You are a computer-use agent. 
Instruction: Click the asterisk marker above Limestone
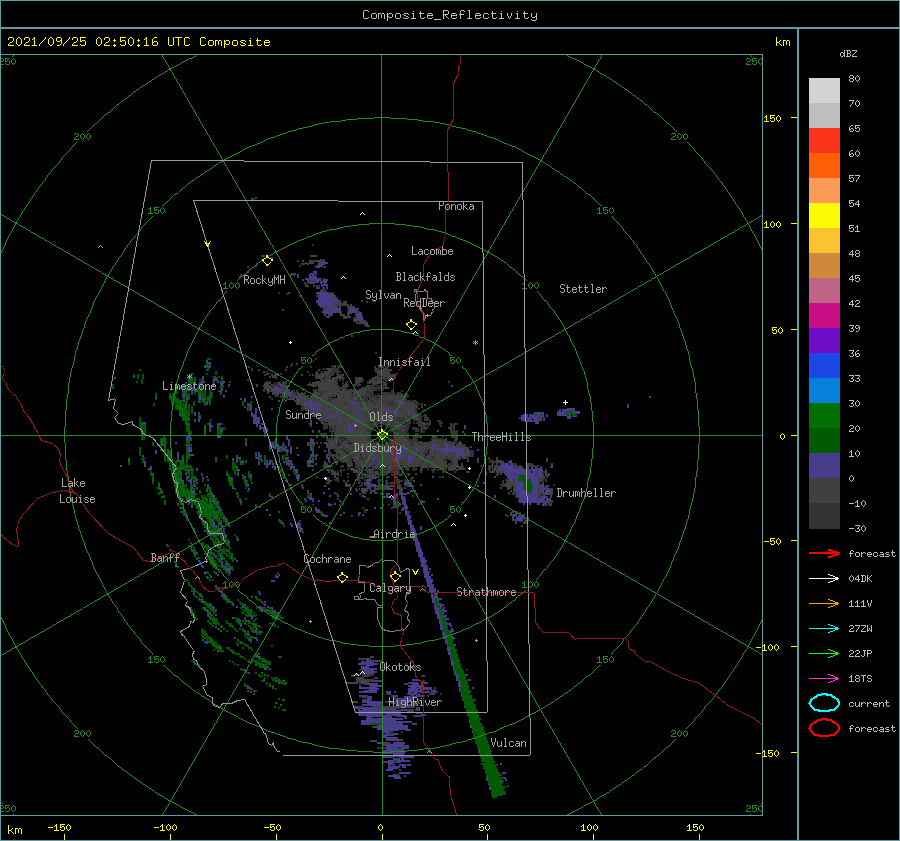189,377
